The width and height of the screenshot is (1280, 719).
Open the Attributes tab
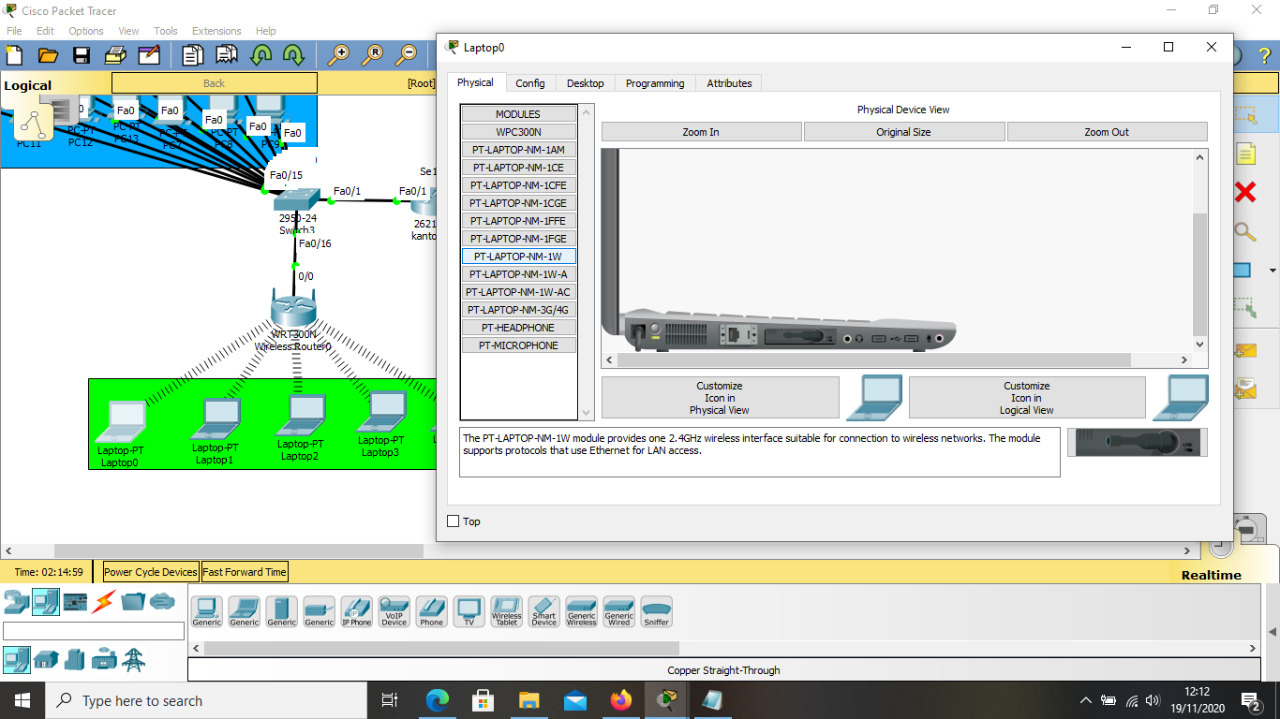[729, 83]
